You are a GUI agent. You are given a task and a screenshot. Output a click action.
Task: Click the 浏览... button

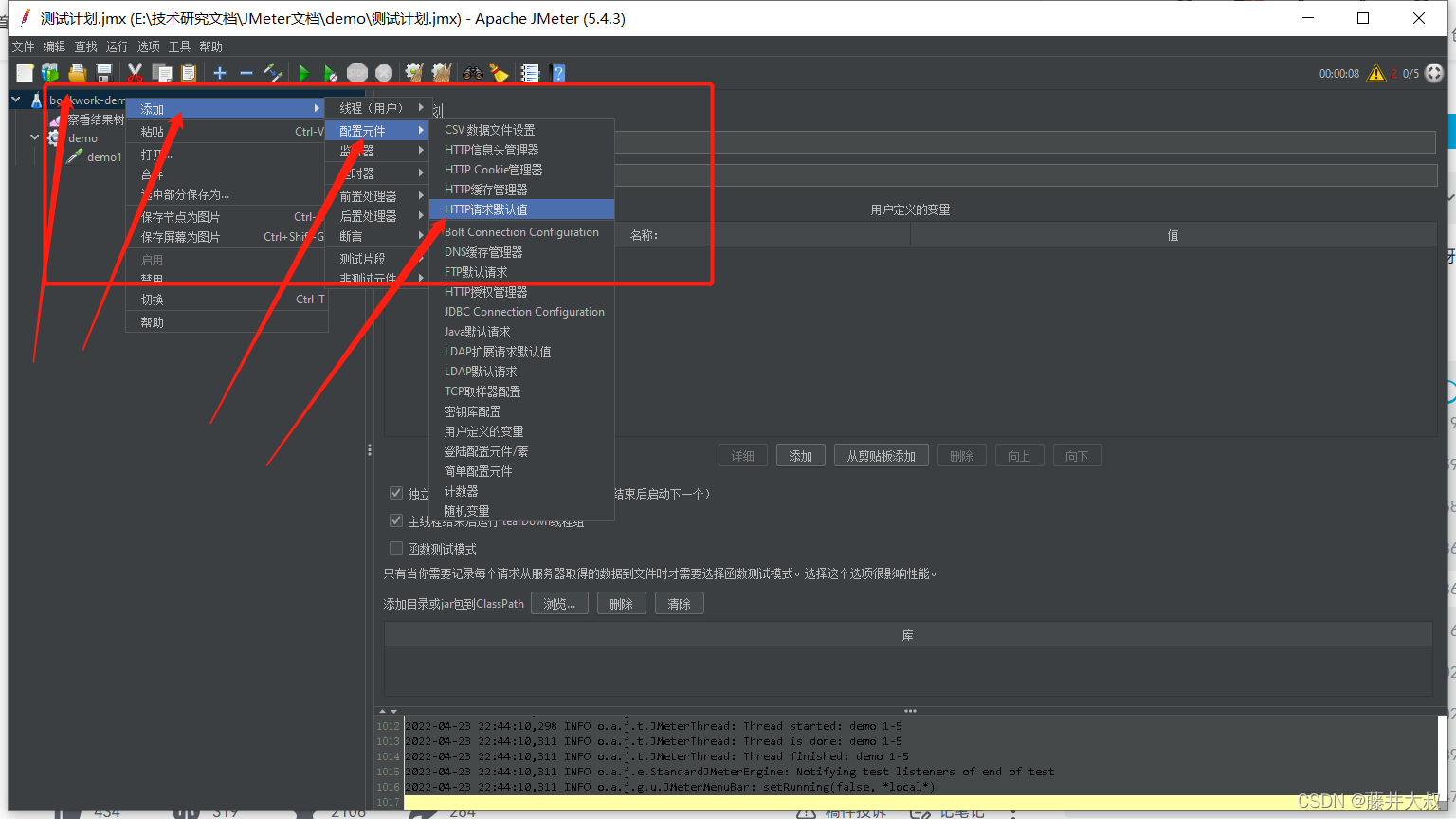pyautogui.click(x=559, y=604)
